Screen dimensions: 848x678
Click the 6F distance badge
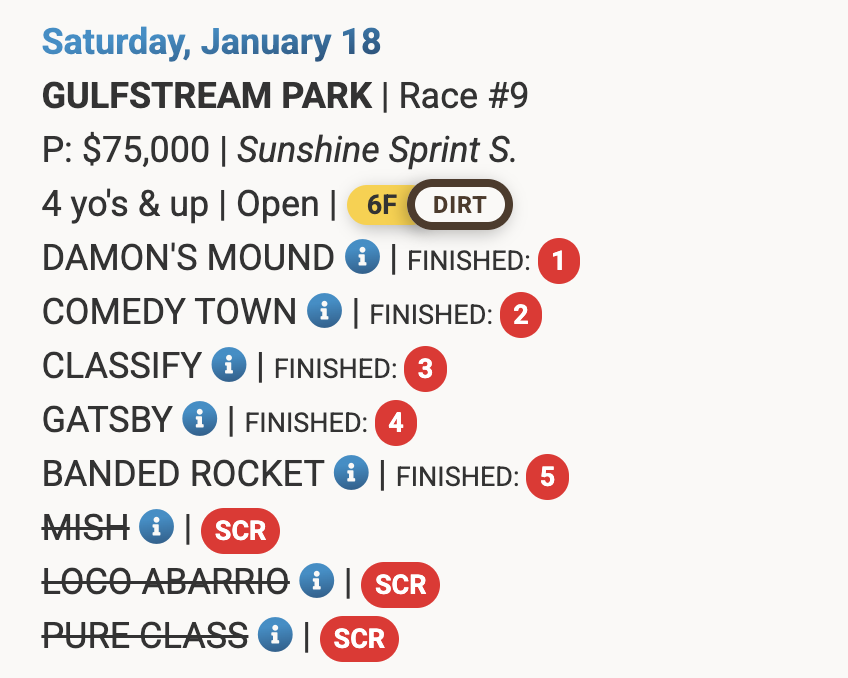coord(381,205)
